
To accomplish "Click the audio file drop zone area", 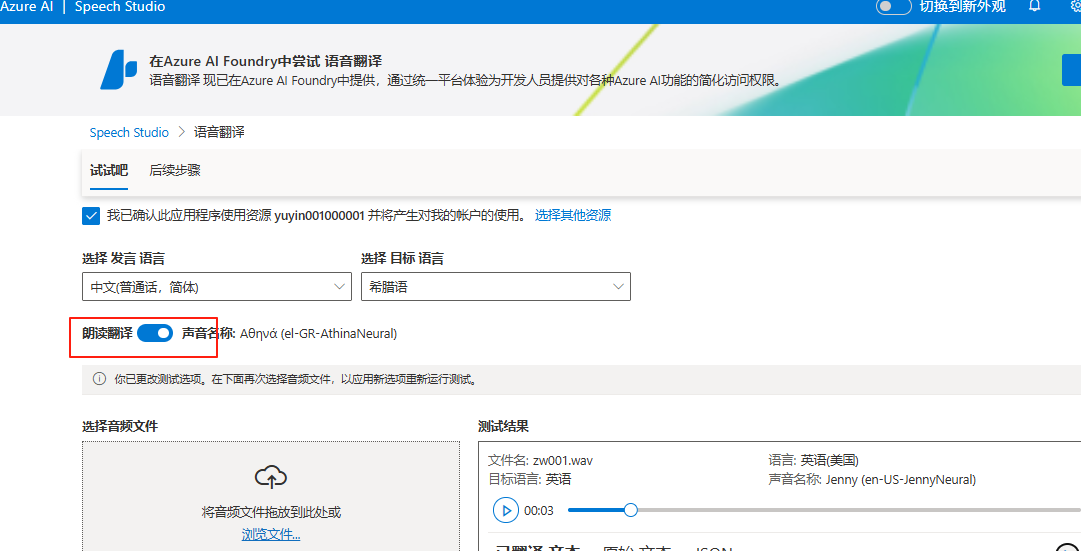I will pos(271,497).
